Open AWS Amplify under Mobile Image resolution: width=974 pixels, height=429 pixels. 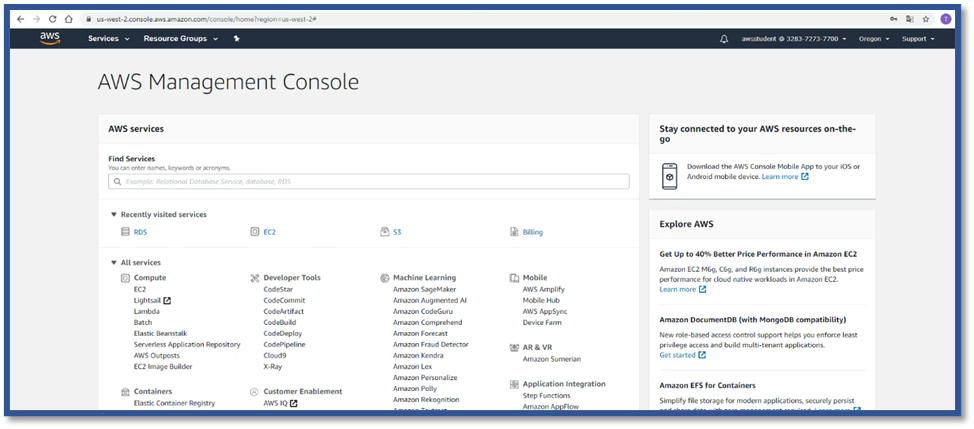tap(544, 289)
